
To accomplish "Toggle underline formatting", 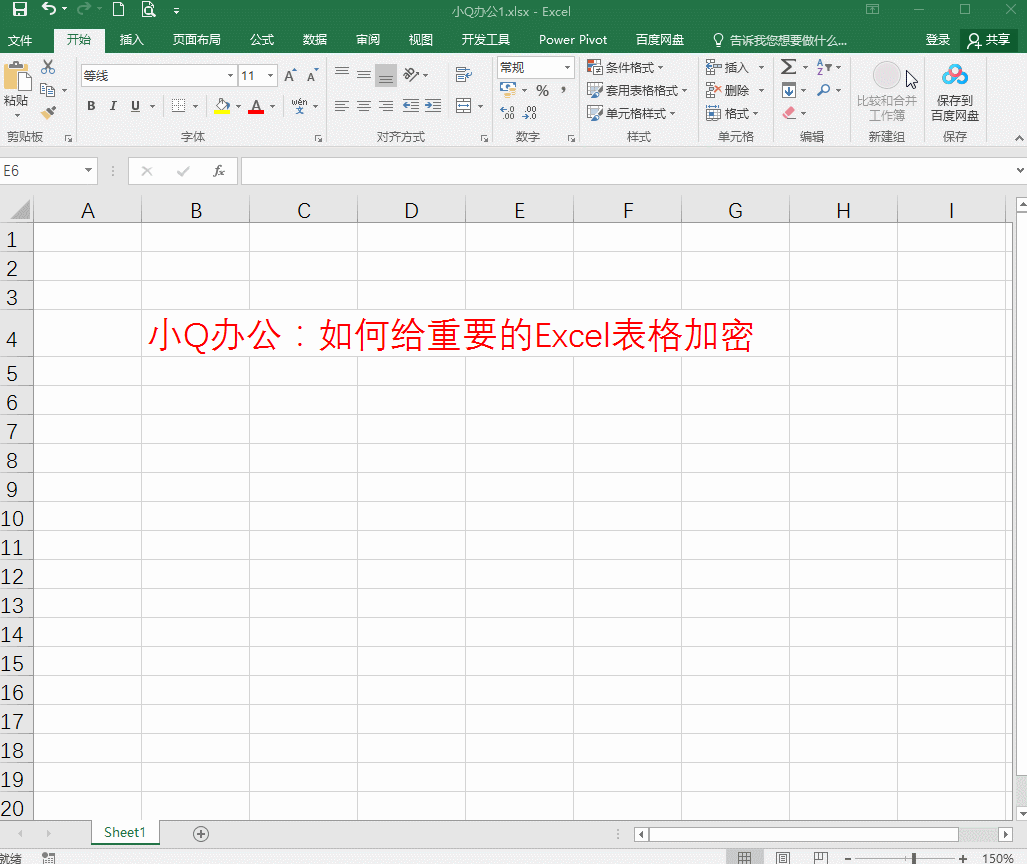I will coord(135,106).
